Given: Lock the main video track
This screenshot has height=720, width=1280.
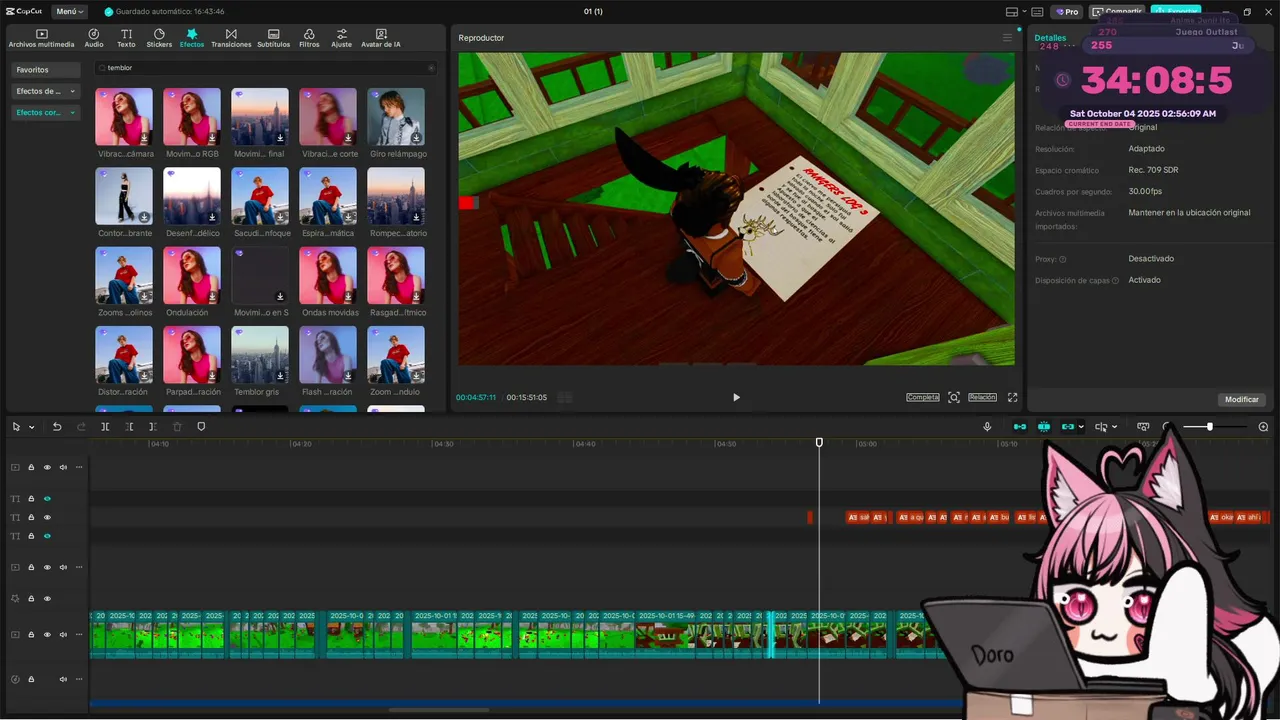Looking at the screenshot, I should pyautogui.click(x=31, y=635).
